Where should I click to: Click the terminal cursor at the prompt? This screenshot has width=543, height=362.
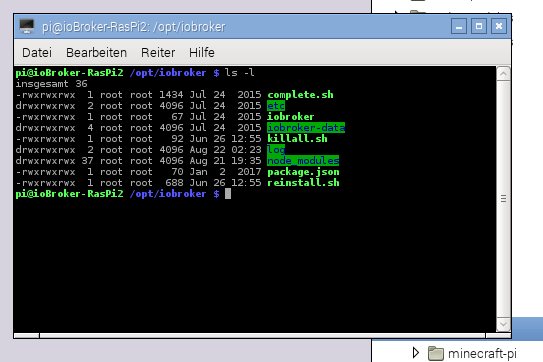click(228, 194)
